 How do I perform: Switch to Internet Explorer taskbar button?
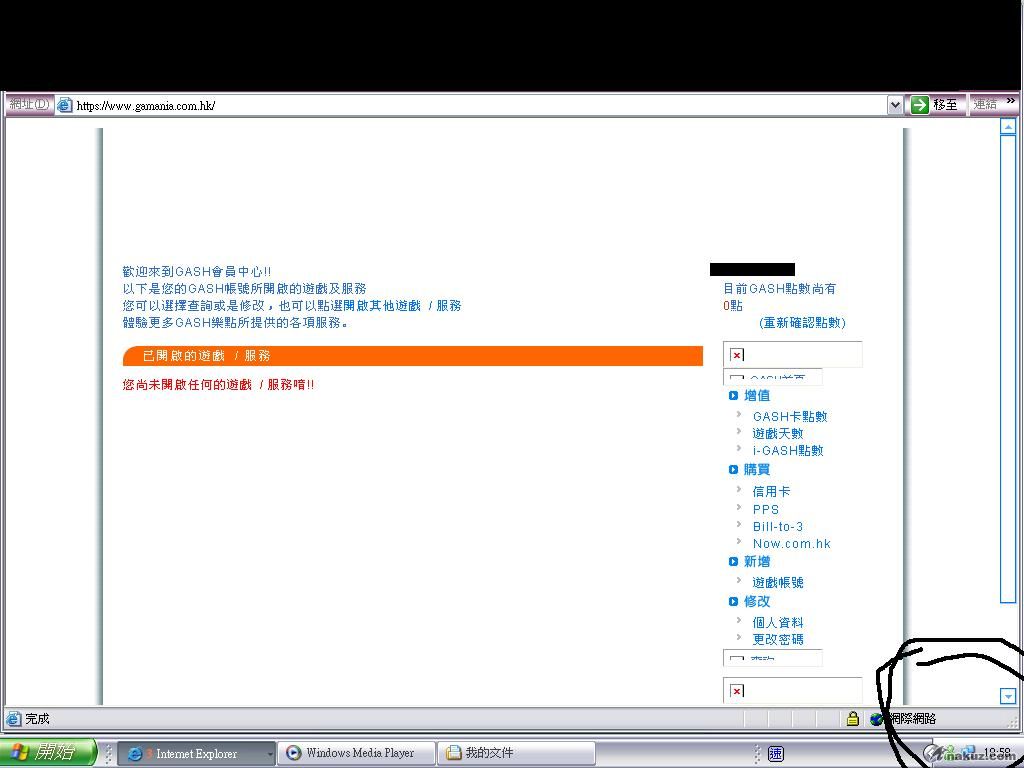[x=197, y=754]
